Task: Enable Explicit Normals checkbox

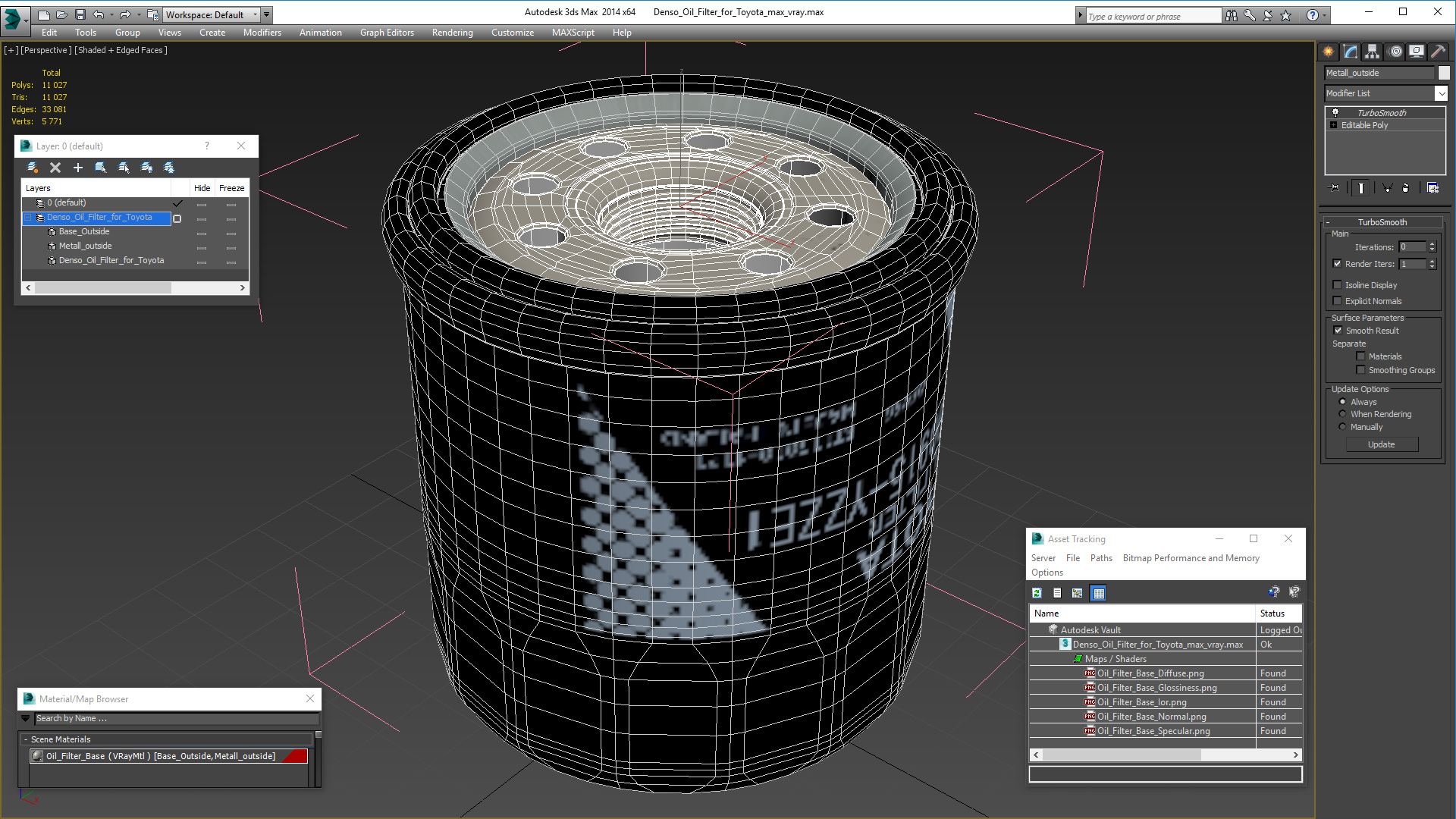Action: (1338, 301)
